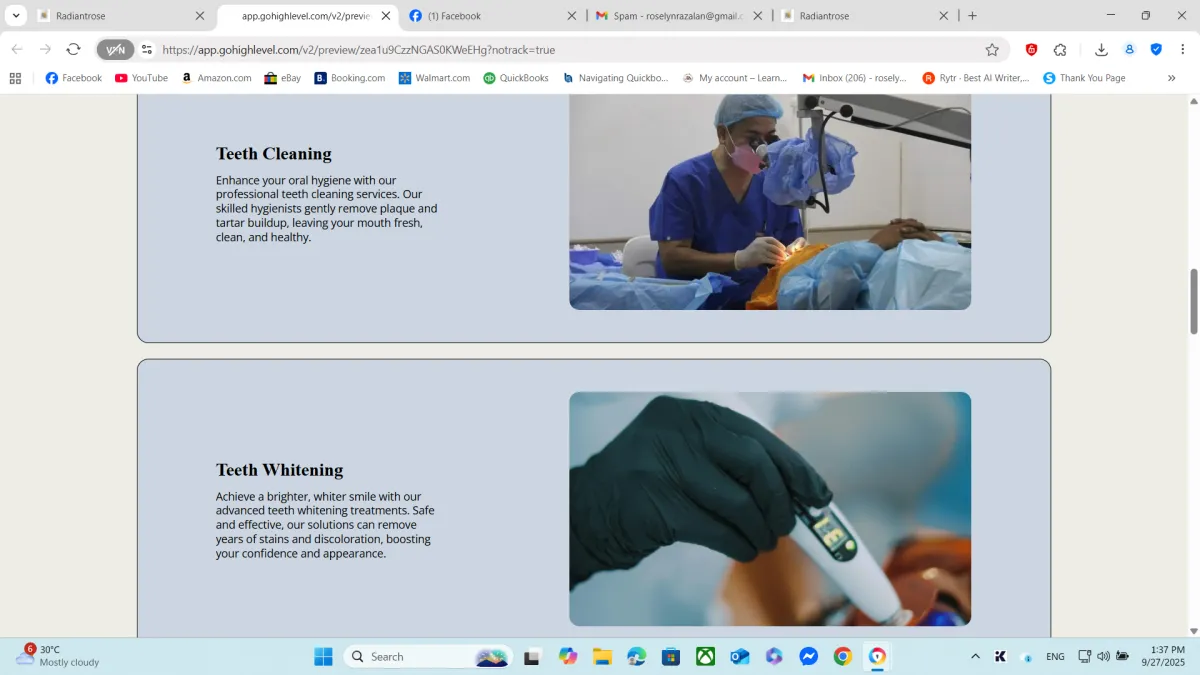Open Xbox app from taskbar

(x=705, y=656)
